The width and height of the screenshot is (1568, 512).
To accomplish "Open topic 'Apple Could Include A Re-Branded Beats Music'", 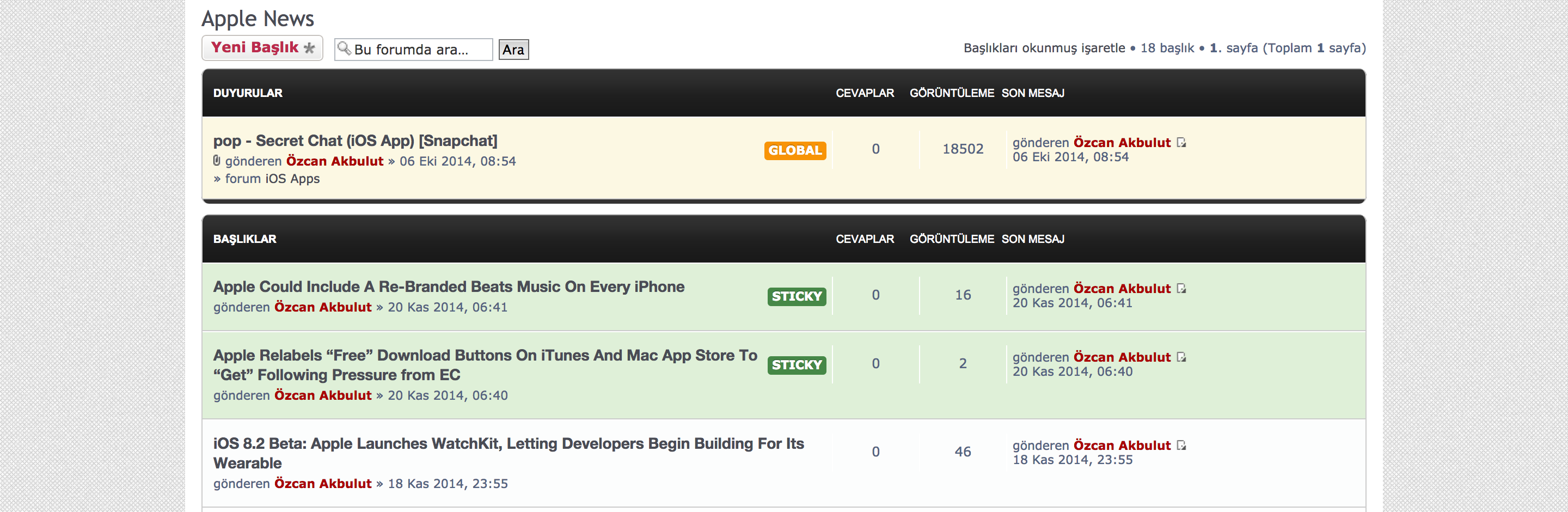I will tap(449, 287).
